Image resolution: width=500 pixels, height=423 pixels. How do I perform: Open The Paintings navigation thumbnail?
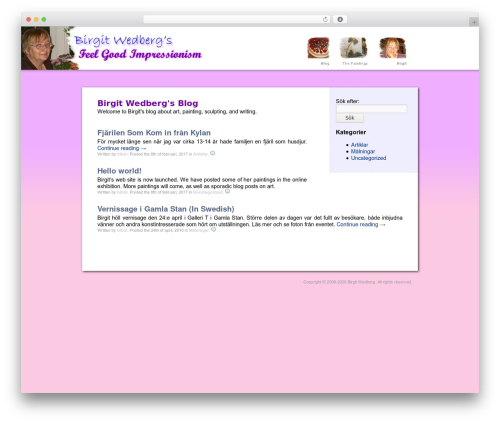354,47
